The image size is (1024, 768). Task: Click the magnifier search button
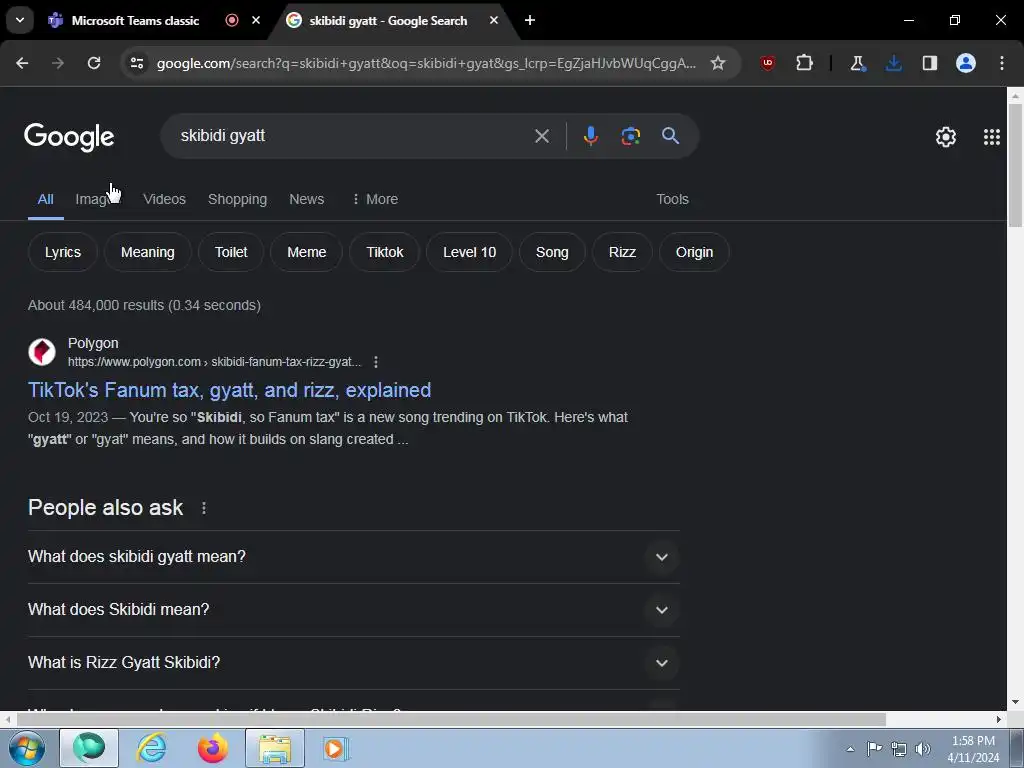(x=671, y=136)
